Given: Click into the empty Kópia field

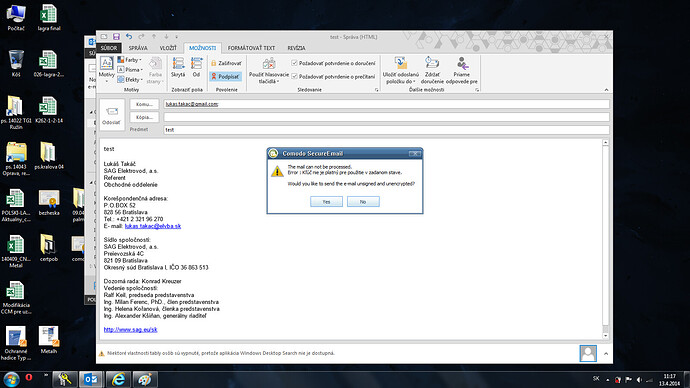Looking at the screenshot, I should point(386,117).
